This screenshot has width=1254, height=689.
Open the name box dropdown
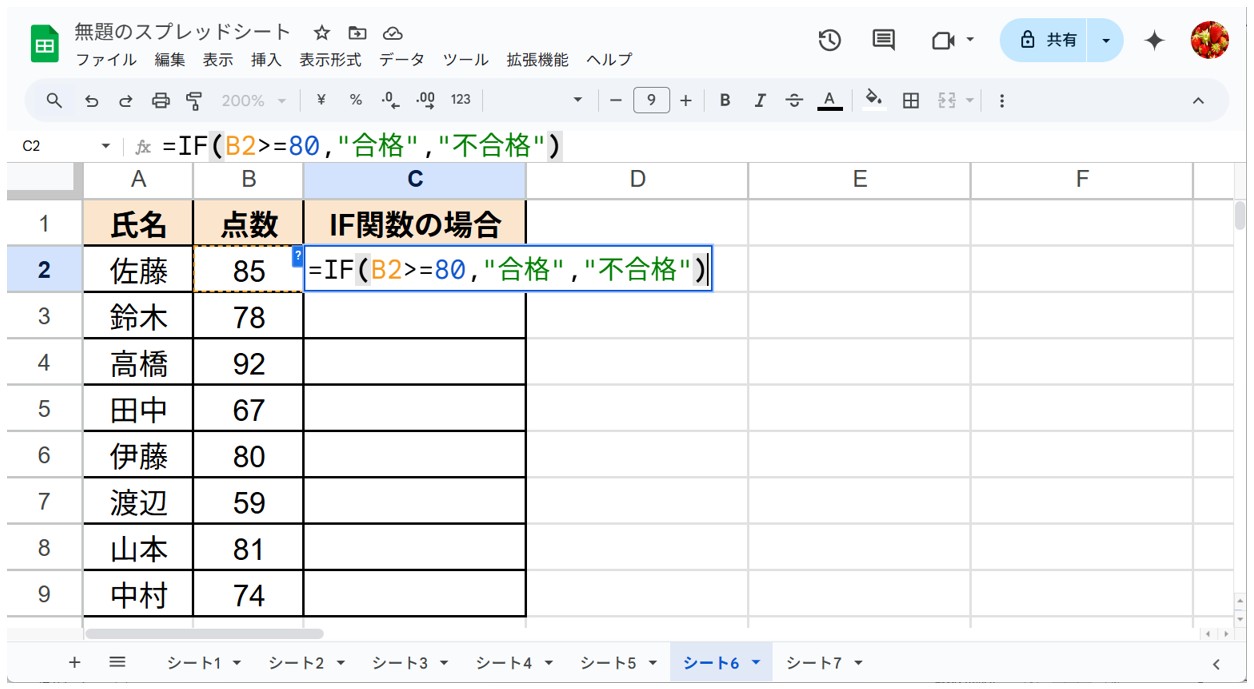pyautogui.click(x=106, y=146)
